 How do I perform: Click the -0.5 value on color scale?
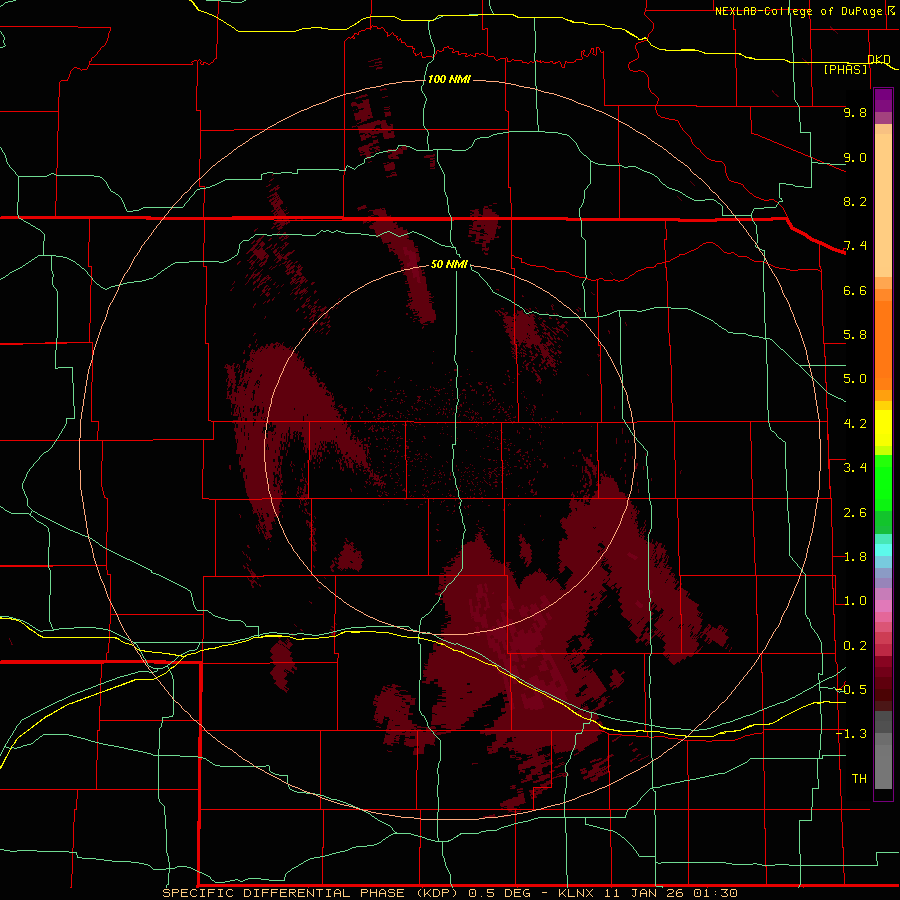pos(851,689)
